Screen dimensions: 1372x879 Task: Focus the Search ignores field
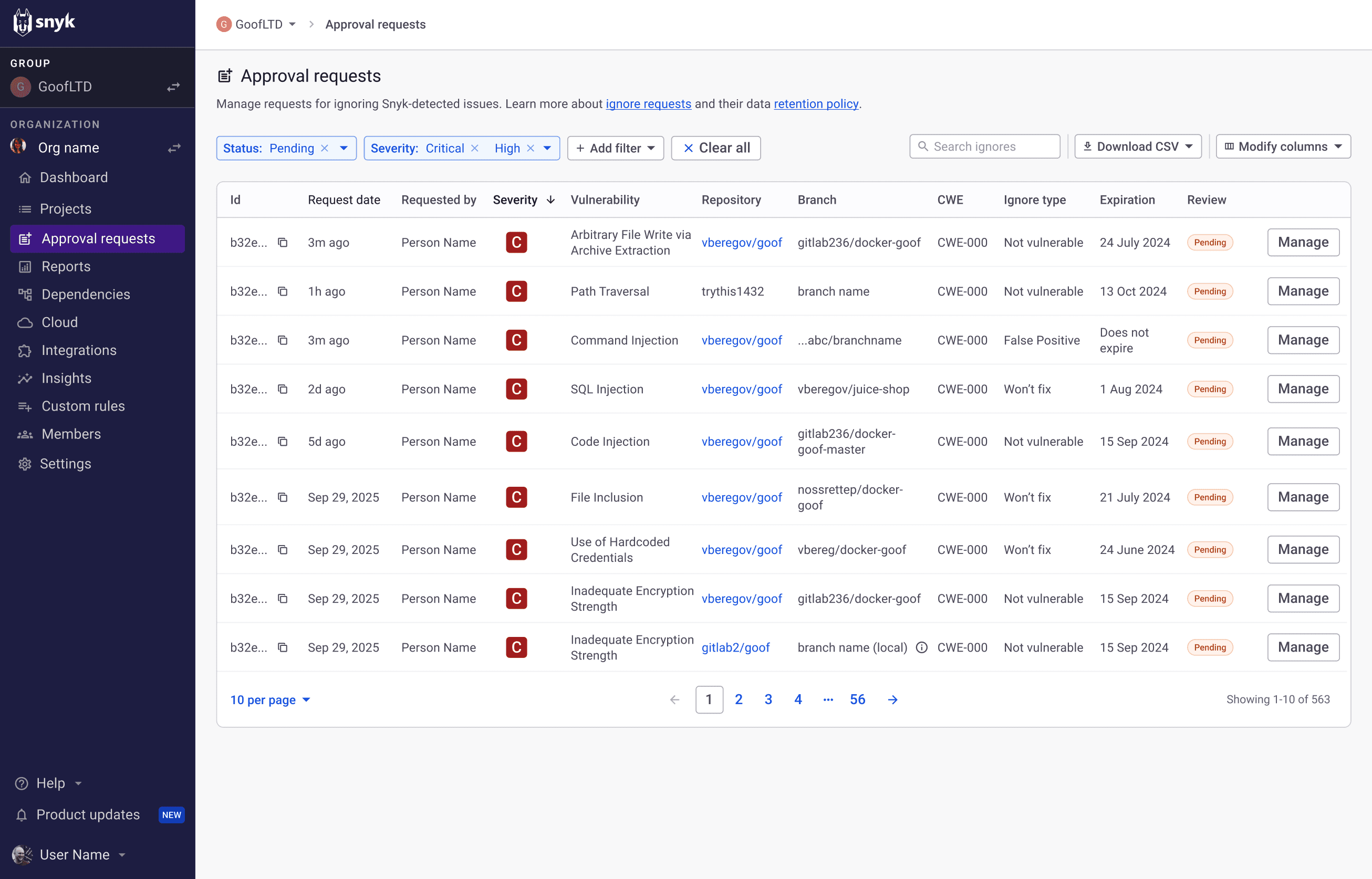pos(985,146)
